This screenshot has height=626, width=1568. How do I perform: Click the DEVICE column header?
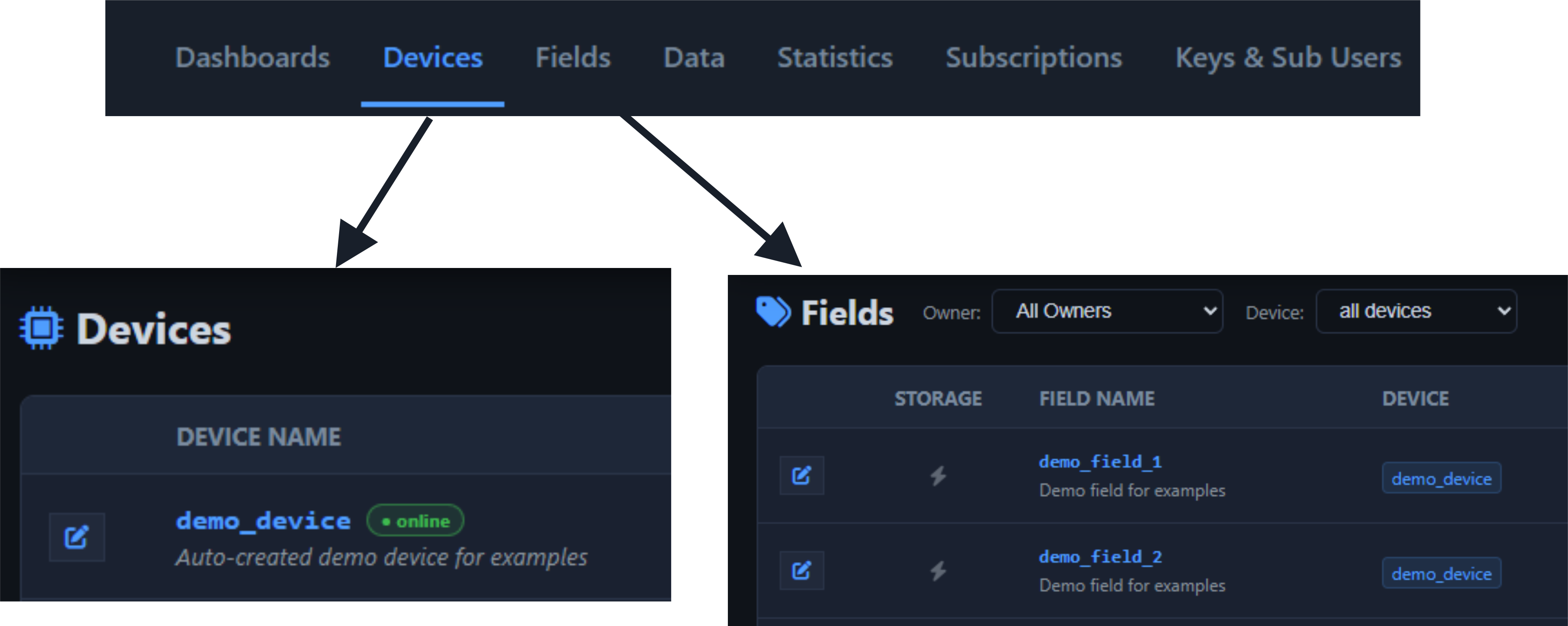pyautogui.click(x=1415, y=398)
